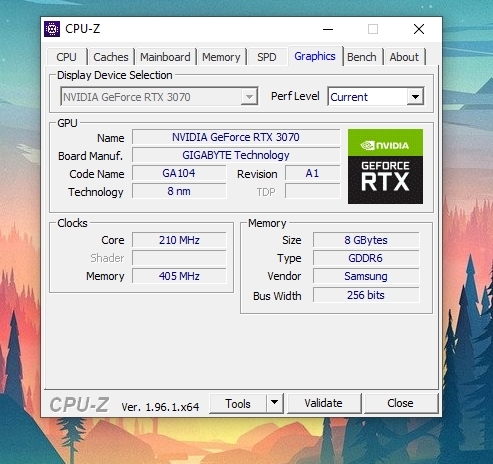Select the Graphics tab
Viewport: 493px width, 464px height.
(x=315, y=56)
